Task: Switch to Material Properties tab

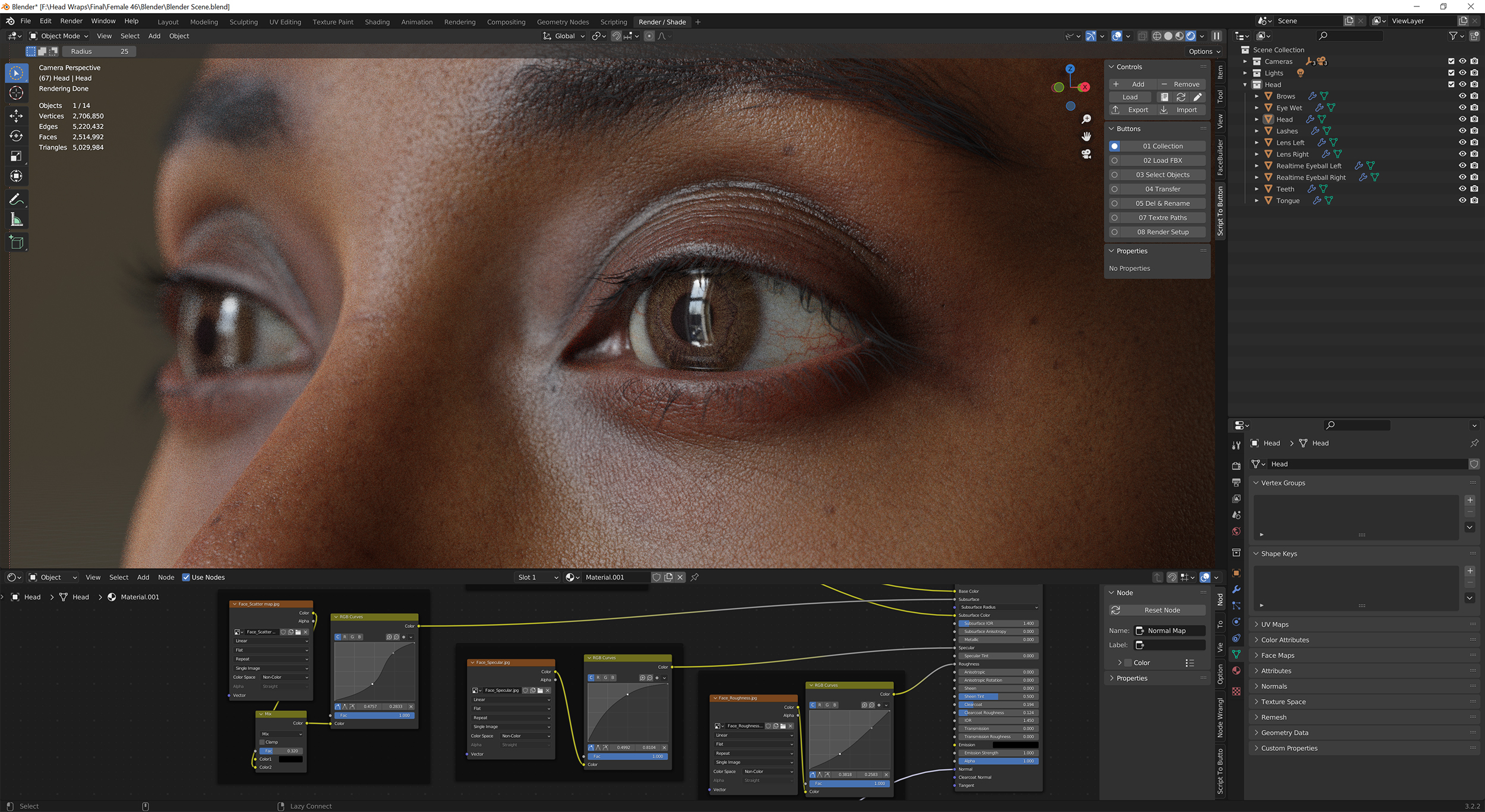Action: point(1237,670)
